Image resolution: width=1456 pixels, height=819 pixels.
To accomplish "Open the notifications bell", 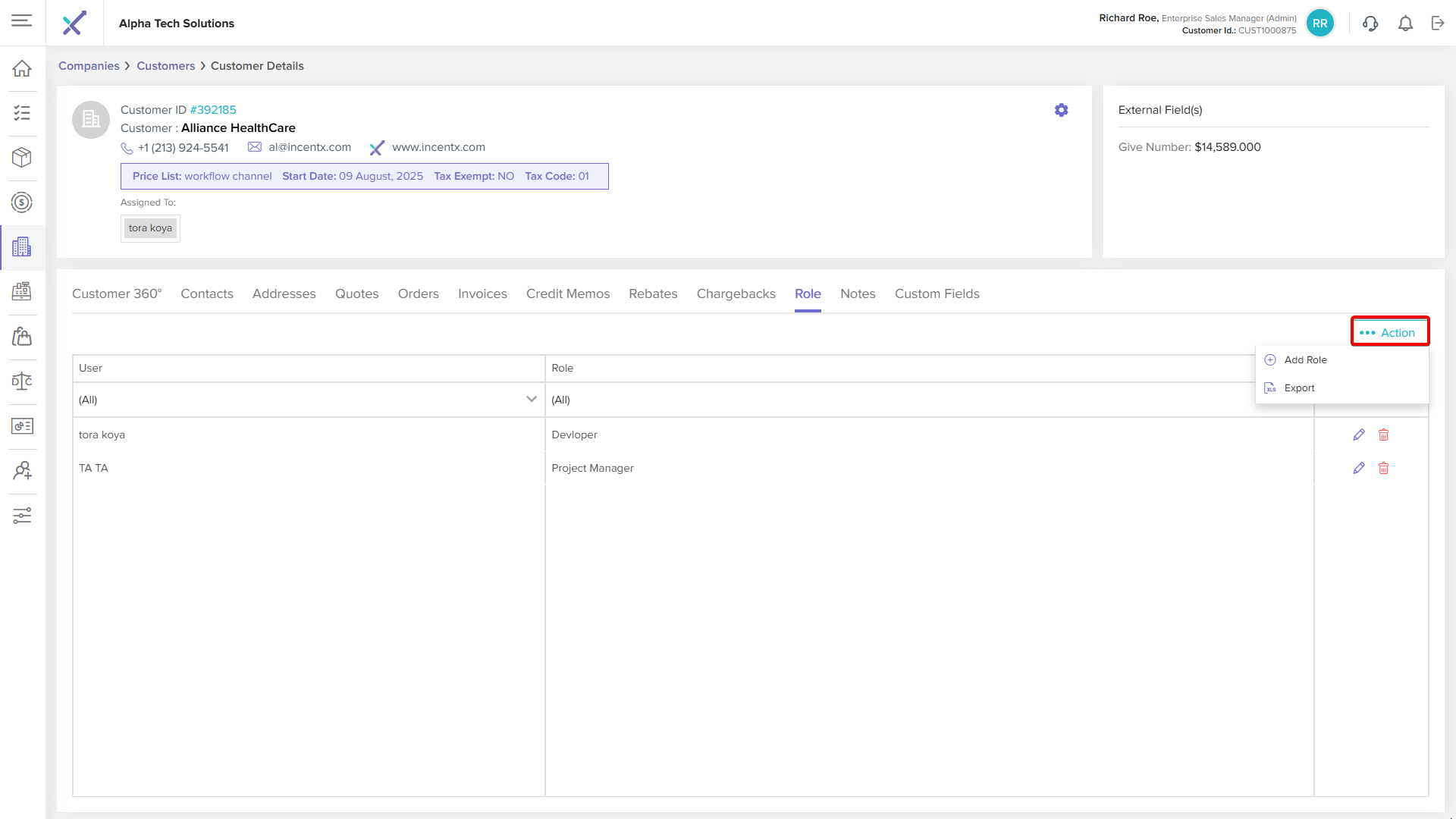I will pyautogui.click(x=1405, y=24).
